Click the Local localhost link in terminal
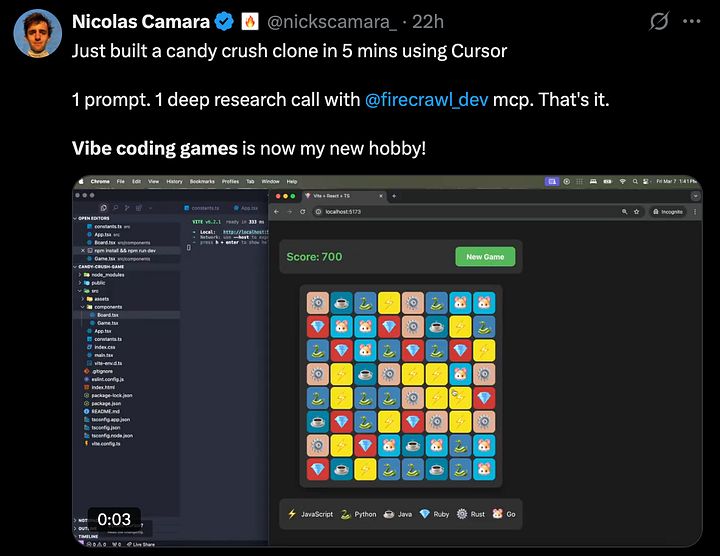The image size is (720, 556). [245, 232]
